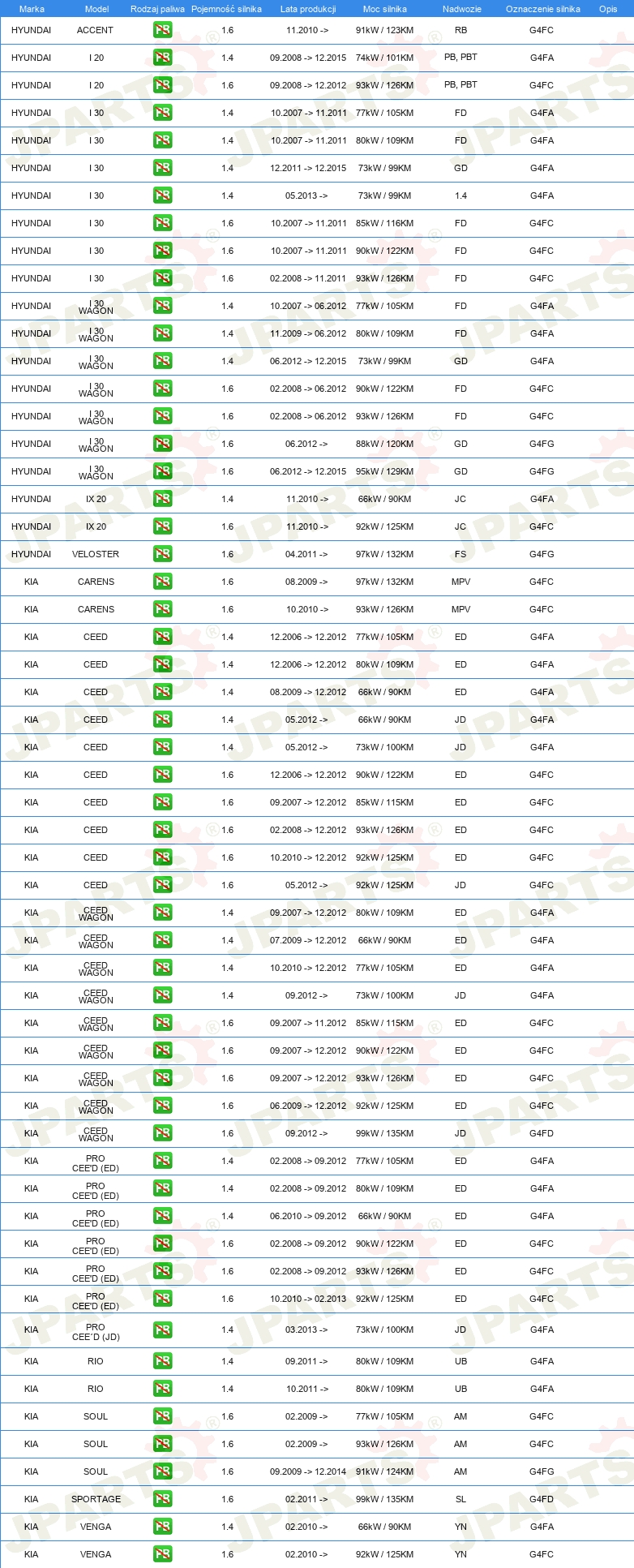Click the 07.2009 -> 12.2012 production years cell
The width and height of the screenshot is (634, 1568).
click(x=308, y=940)
